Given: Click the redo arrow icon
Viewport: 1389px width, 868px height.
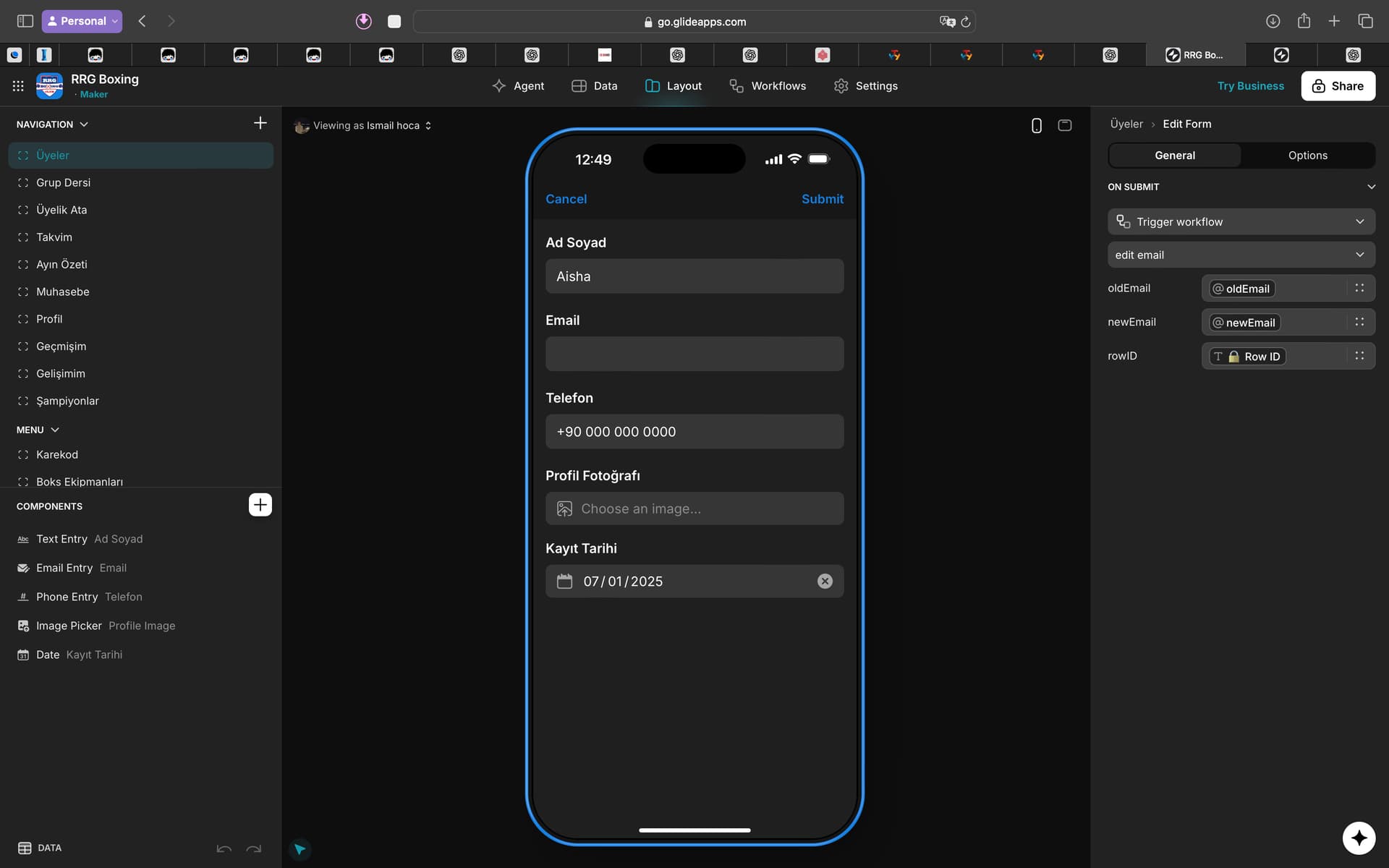Looking at the screenshot, I should click(253, 848).
